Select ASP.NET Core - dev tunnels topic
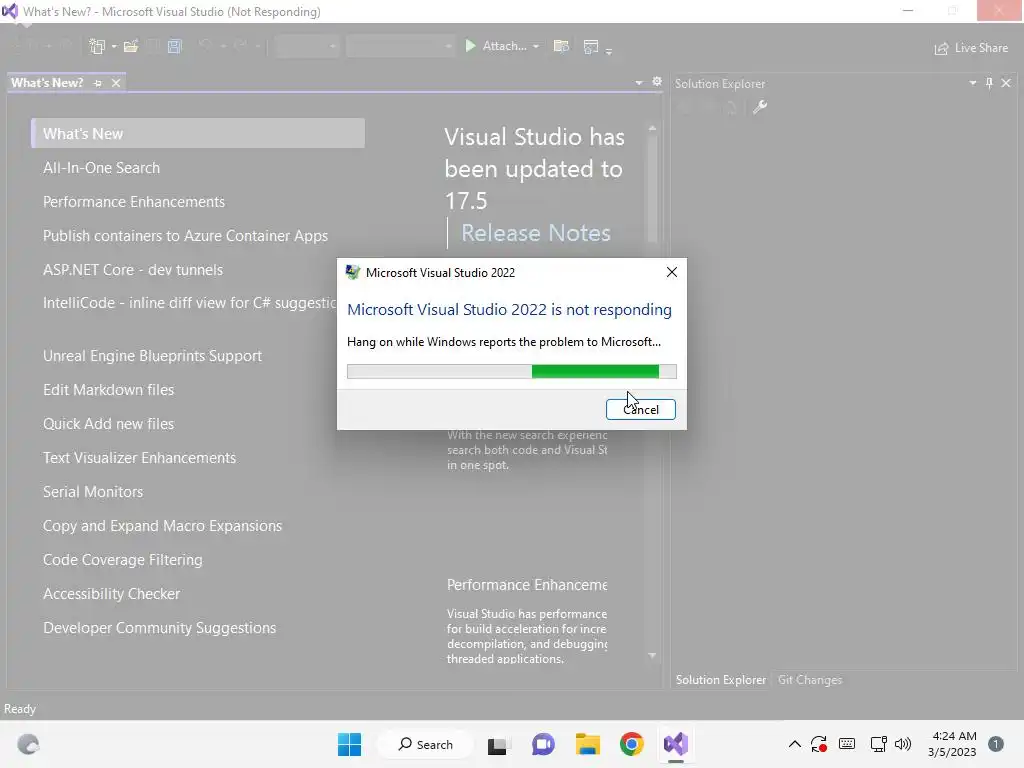The height and width of the screenshot is (768, 1024). pyautogui.click(x=133, y=270)
